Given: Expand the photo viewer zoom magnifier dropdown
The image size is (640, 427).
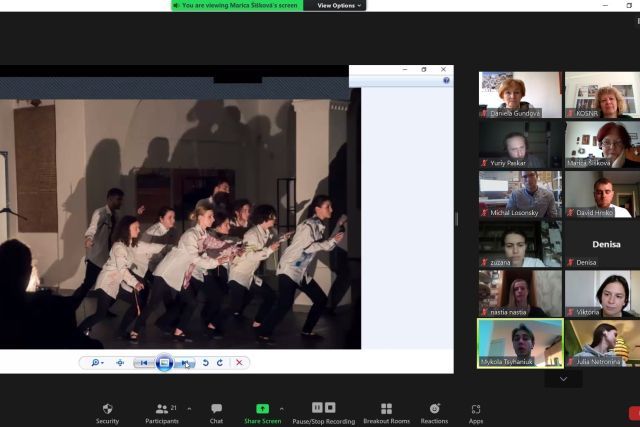Looking at the screenshot, I should click(x=98, y=363).
